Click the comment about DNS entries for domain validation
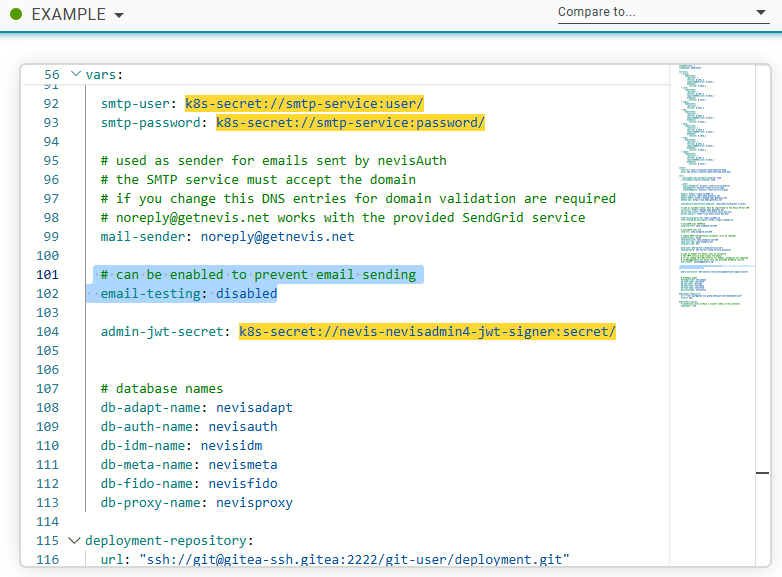782x577 pixels. pyautogui.click(x=358, y=198)
